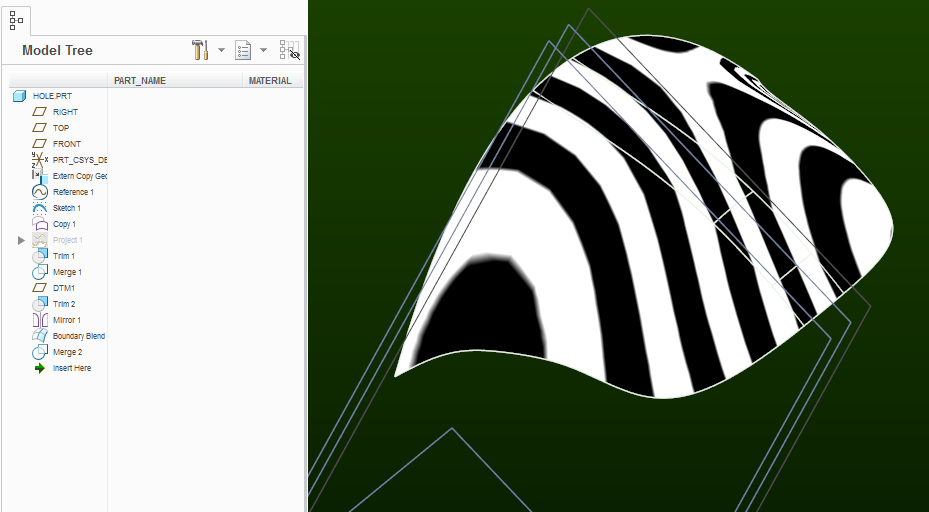This screenshot has width=929, height=512.
Task: Select the Reference 1 curve icon
Action: (x=40, y=192)
